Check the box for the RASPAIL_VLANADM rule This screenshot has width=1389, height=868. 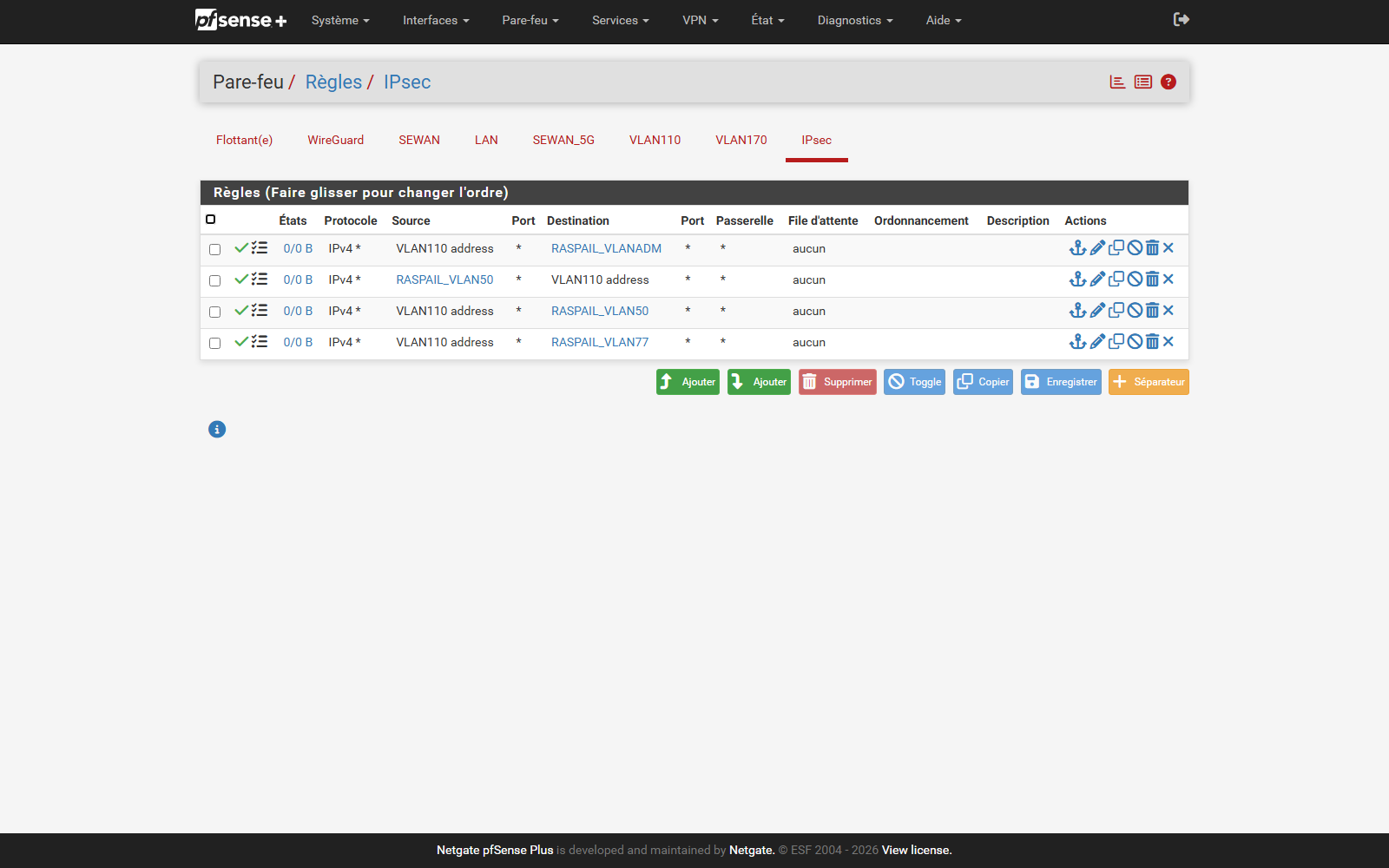click(214, 249)
